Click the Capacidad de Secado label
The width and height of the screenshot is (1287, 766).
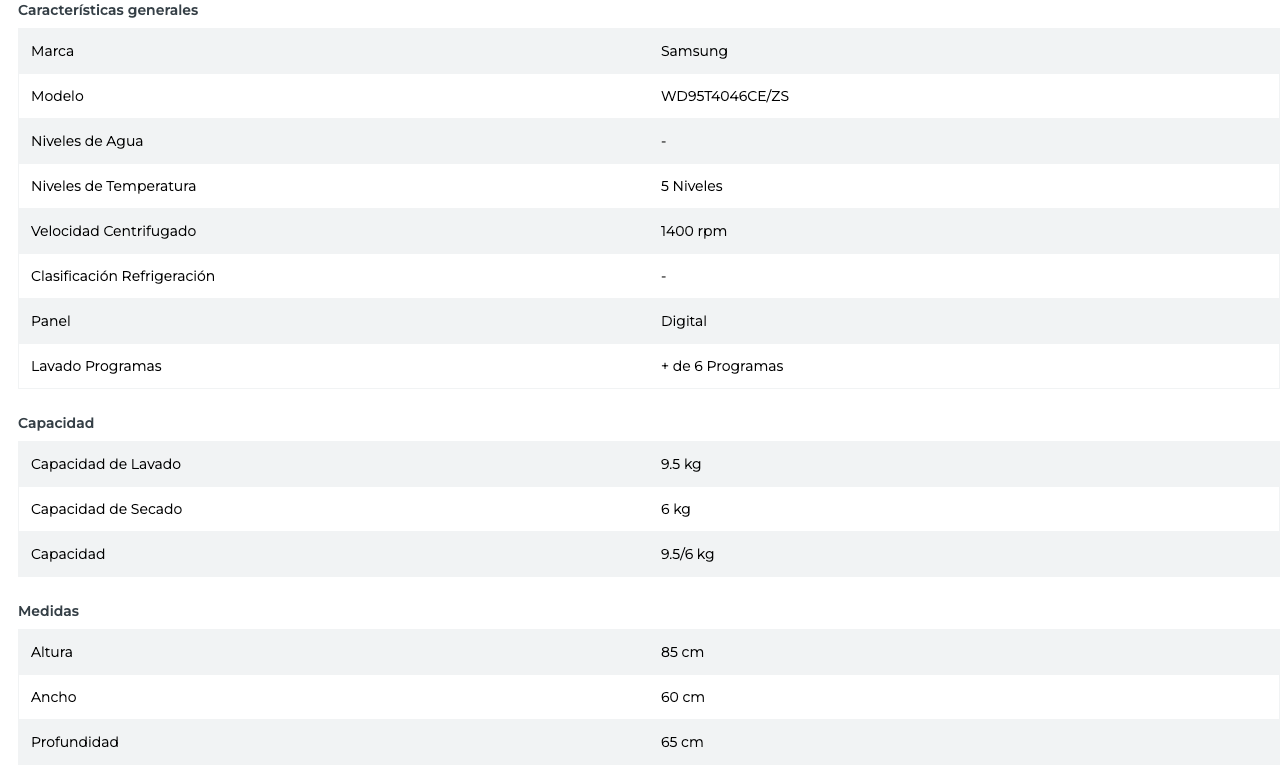click(x=106, y=509)
